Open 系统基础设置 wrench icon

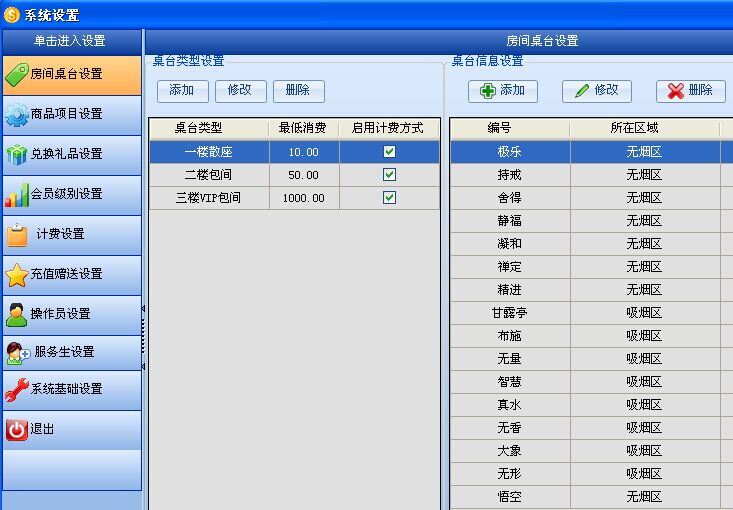coord(17,389)
